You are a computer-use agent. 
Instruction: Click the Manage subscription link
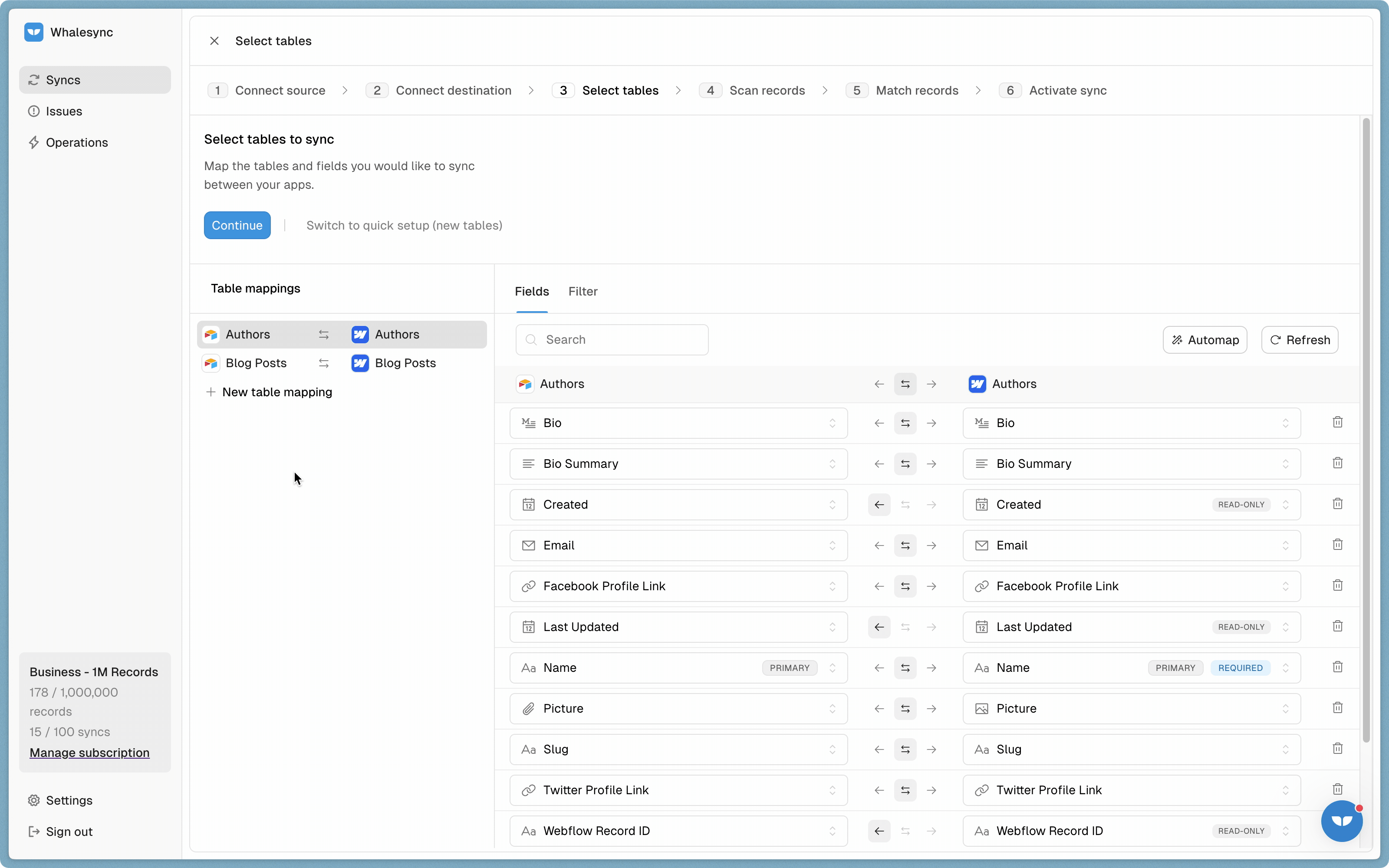(89, 752)
